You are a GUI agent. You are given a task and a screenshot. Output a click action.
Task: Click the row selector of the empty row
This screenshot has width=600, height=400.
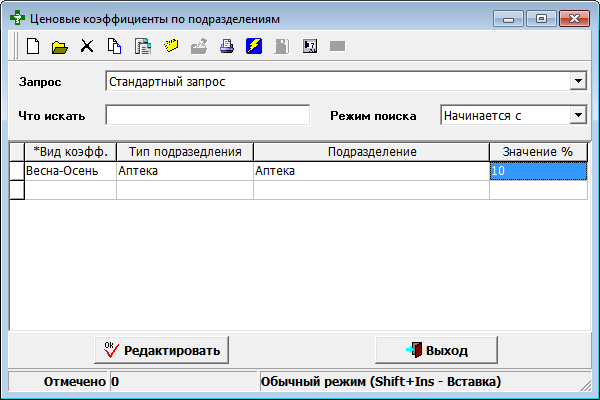point(17,190)
